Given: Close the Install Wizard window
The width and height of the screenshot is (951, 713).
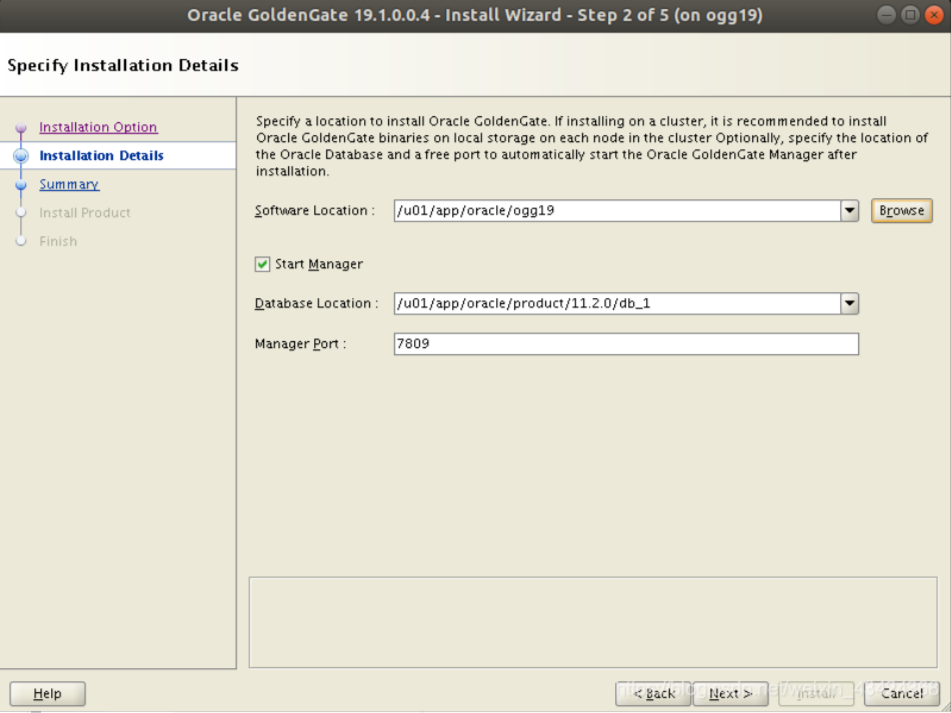Looking at the screenshot, I should pyautogui.click(x=934, y=15).
